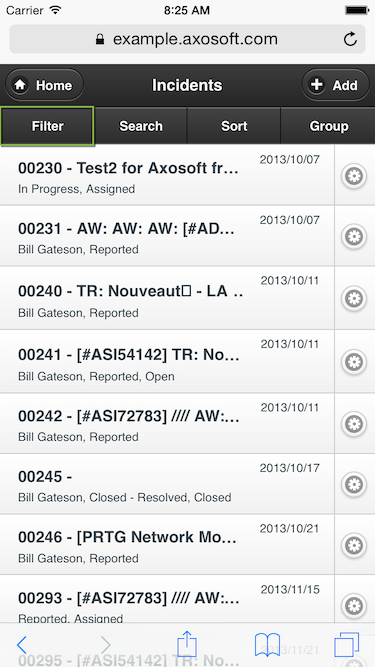Open gear options for incident 00231

(354, 236)
